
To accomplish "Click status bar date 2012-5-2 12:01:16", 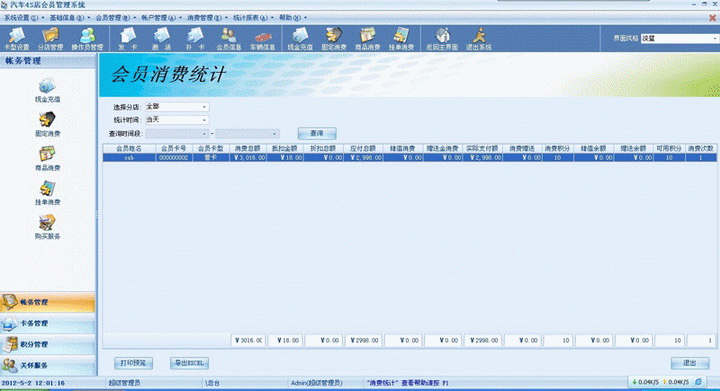I will tap(33, 383).
